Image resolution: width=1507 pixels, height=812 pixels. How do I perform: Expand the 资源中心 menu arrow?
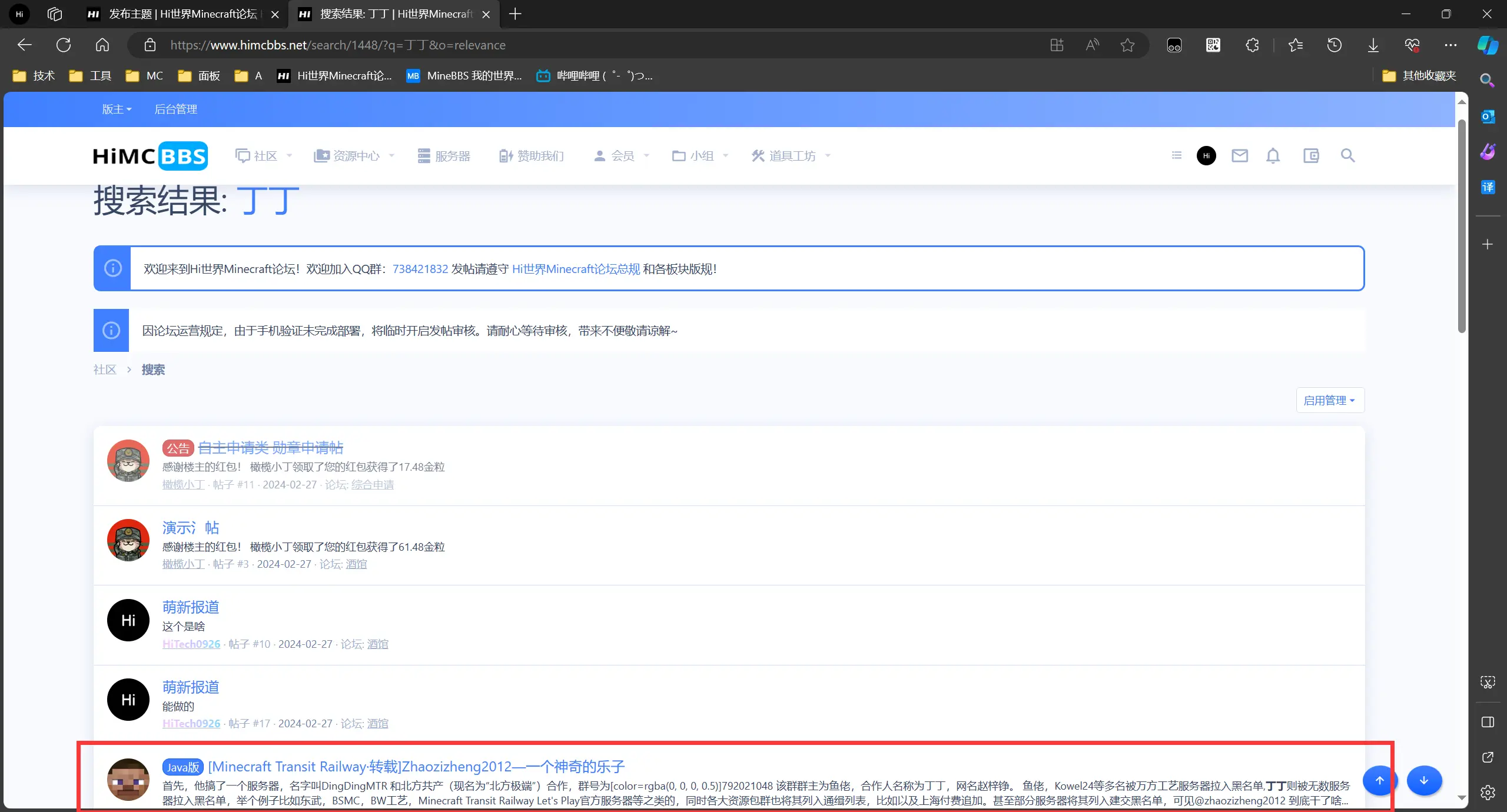coord(391,156)
